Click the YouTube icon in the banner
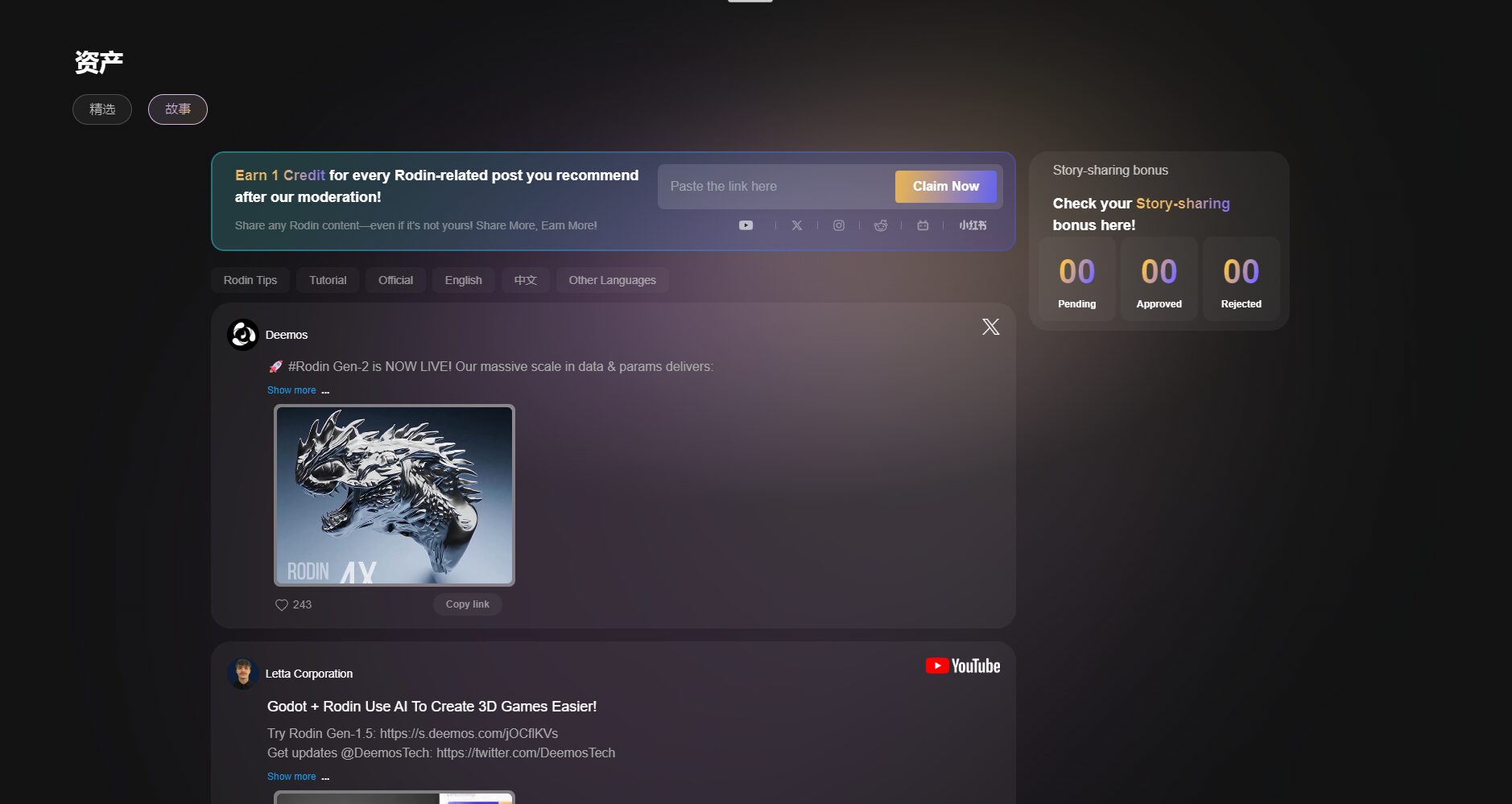 746,225
